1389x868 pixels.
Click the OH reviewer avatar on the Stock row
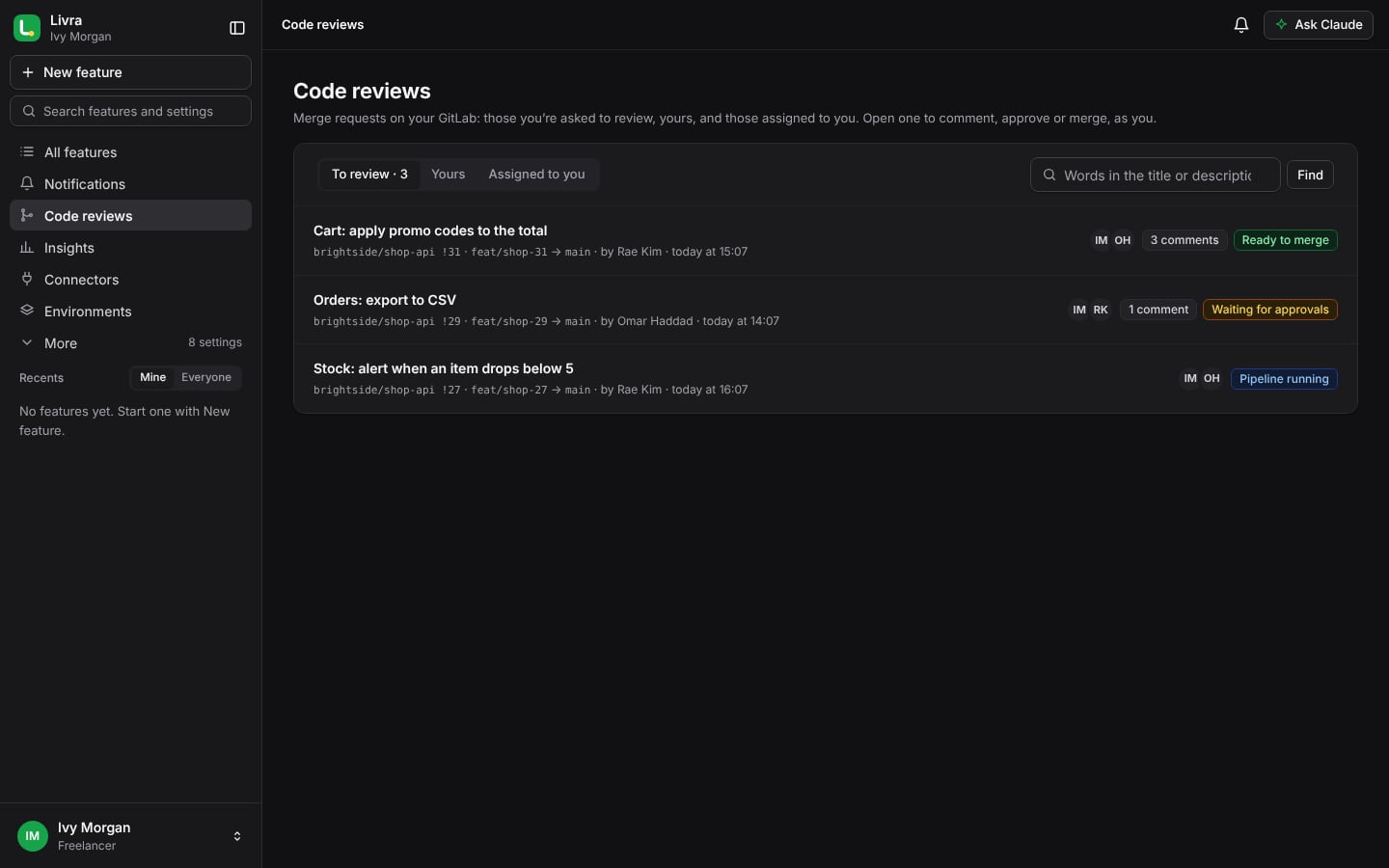click(1212, 379)
